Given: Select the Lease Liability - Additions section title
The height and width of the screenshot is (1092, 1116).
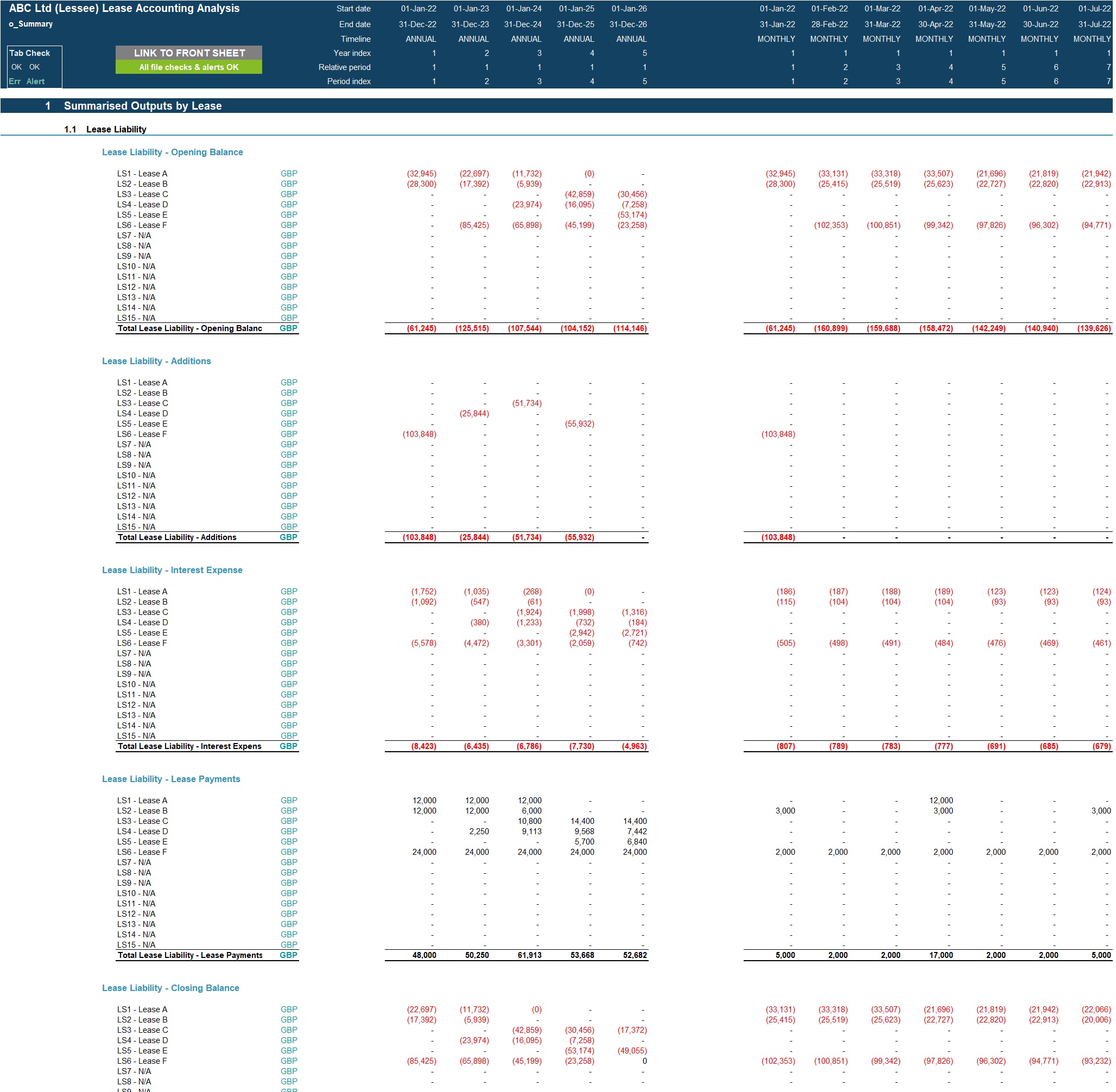Looking at the screenshot, I should 156,361.
